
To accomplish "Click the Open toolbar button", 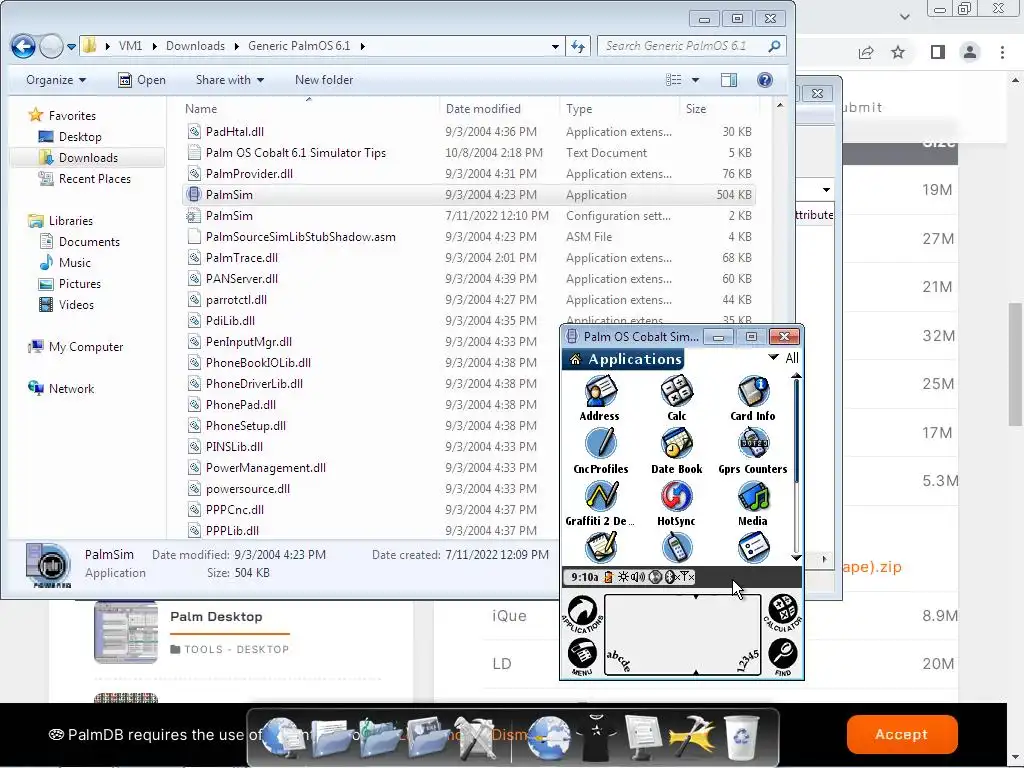I will point(142,80).
